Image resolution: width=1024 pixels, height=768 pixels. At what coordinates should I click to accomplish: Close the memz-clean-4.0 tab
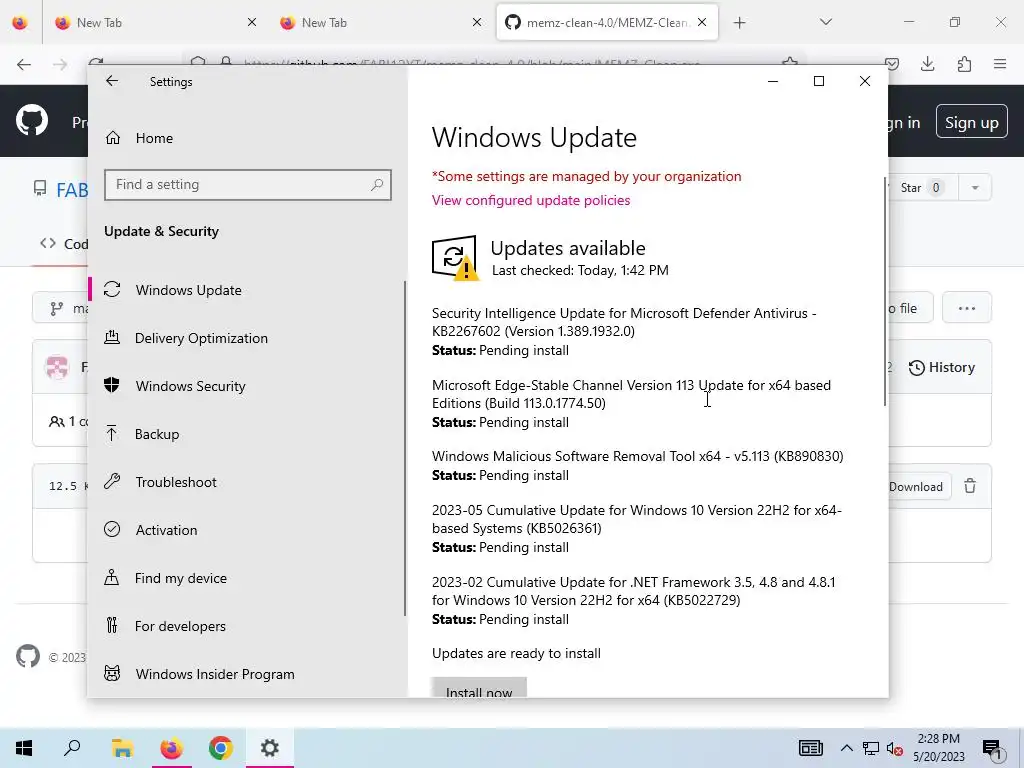point(702,22)
